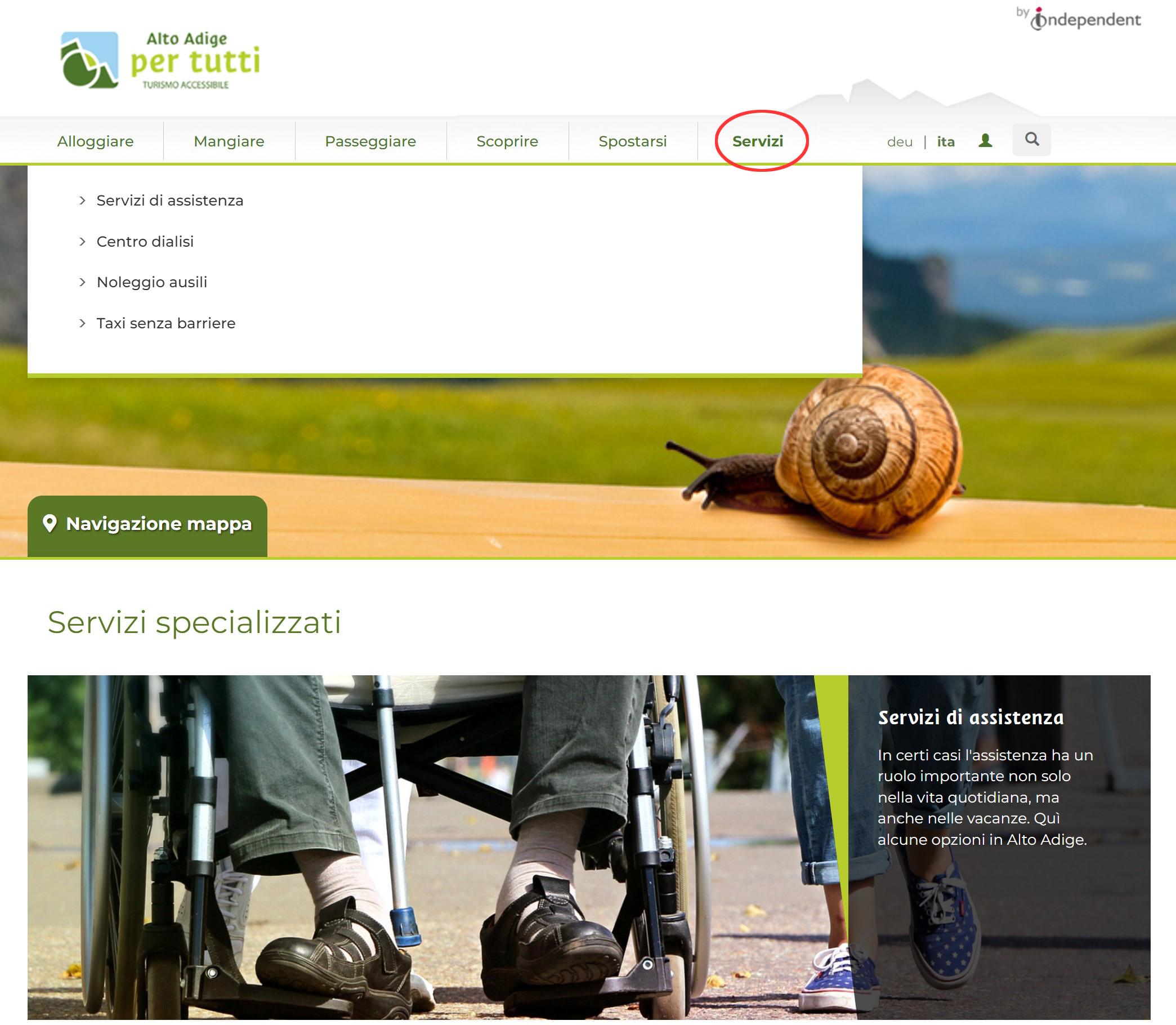Select the Servizi menu item
Viewport: 1176px width, 1025px height.
point(758,141)
